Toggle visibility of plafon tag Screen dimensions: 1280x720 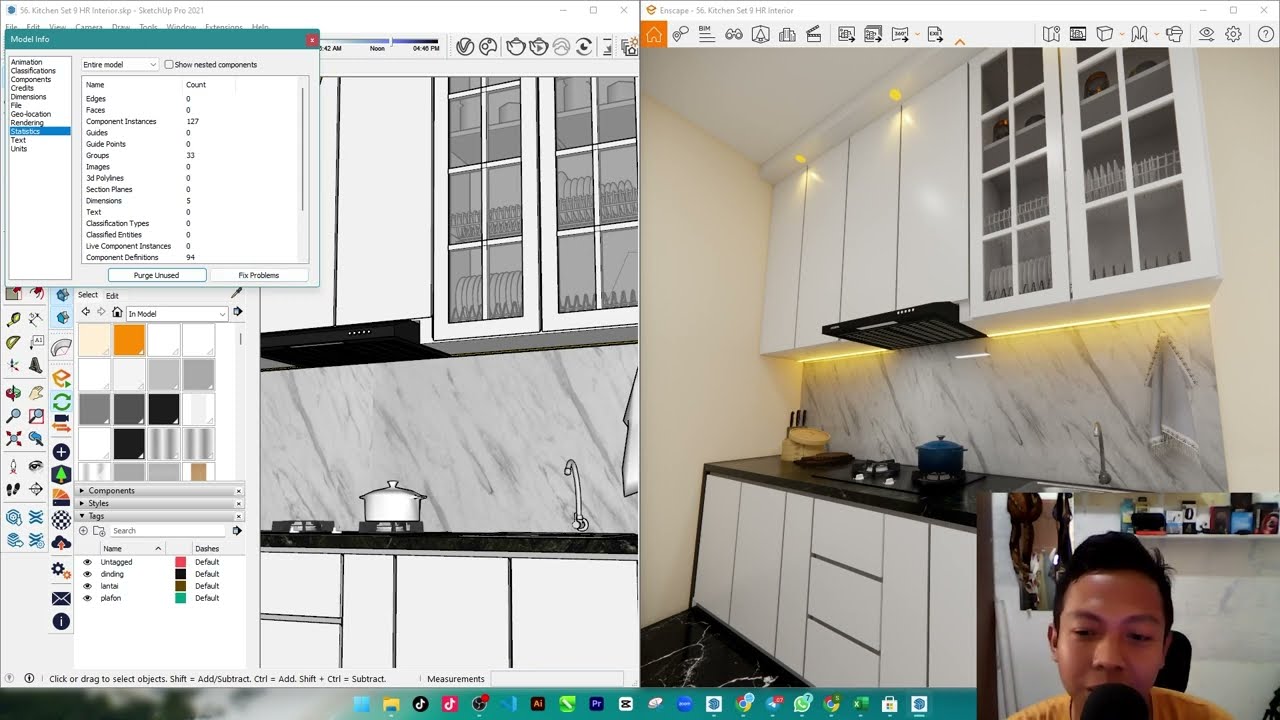87,598
